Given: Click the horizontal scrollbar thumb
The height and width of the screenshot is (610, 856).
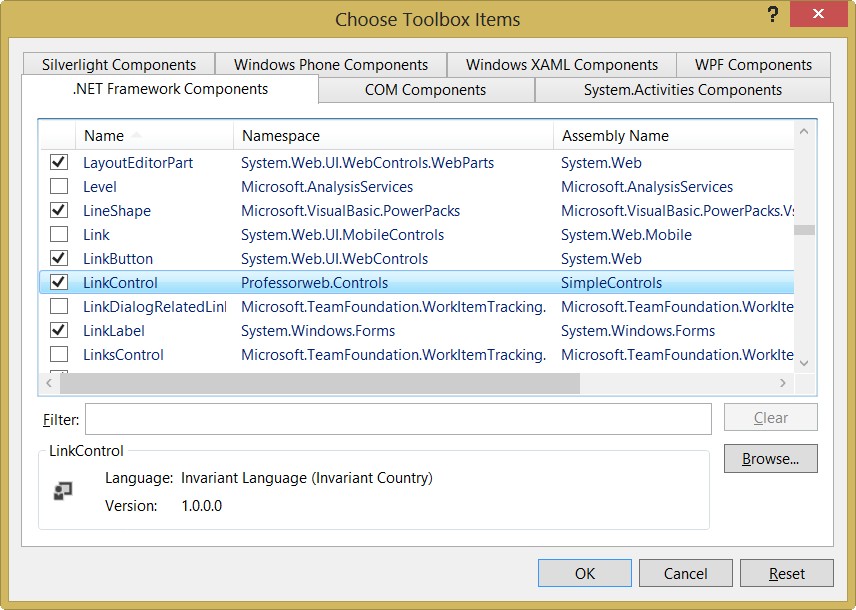Looking at the screenshot, I should pyautogui.click(x=319, y=383).
